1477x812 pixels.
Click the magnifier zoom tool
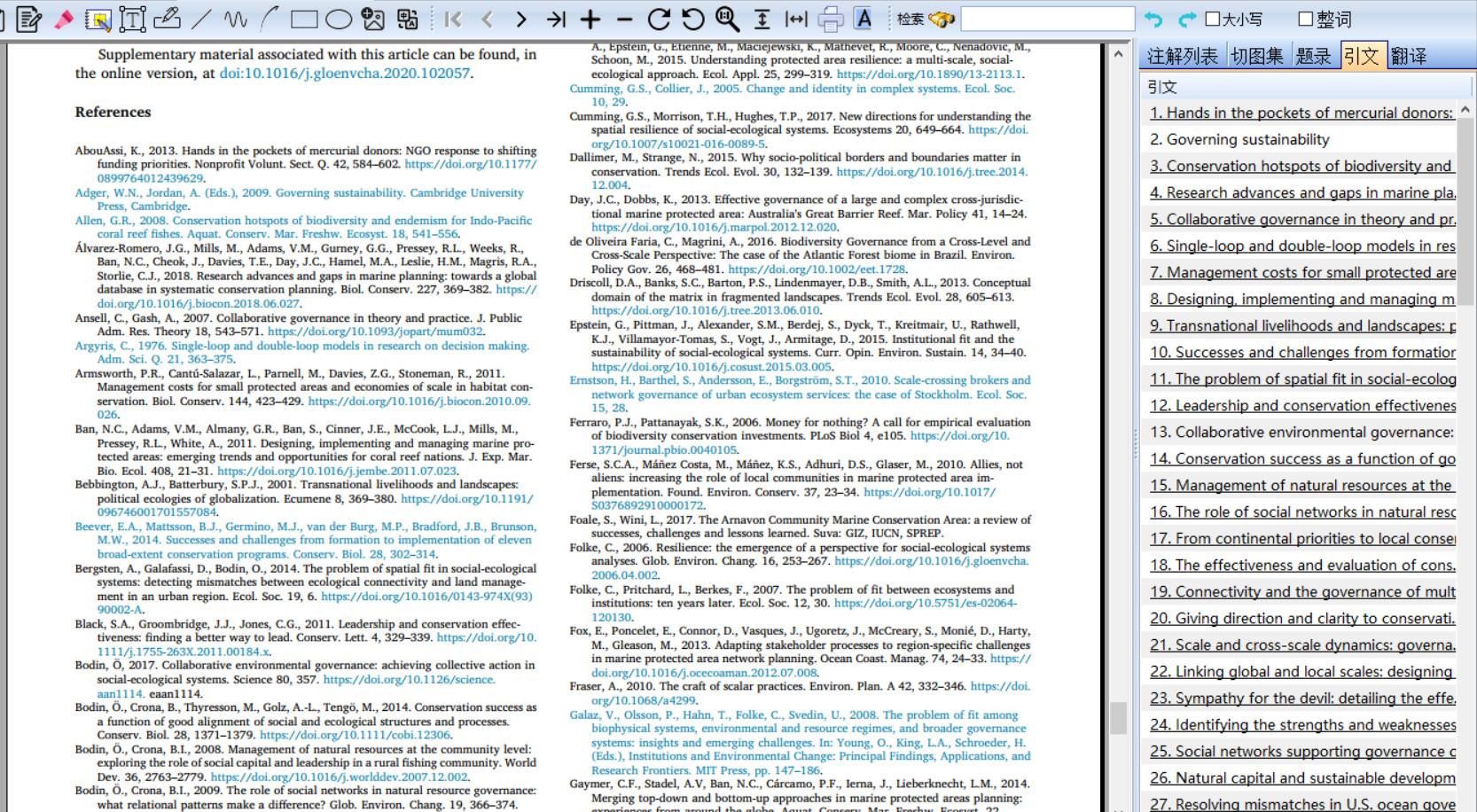click(728, 19)
